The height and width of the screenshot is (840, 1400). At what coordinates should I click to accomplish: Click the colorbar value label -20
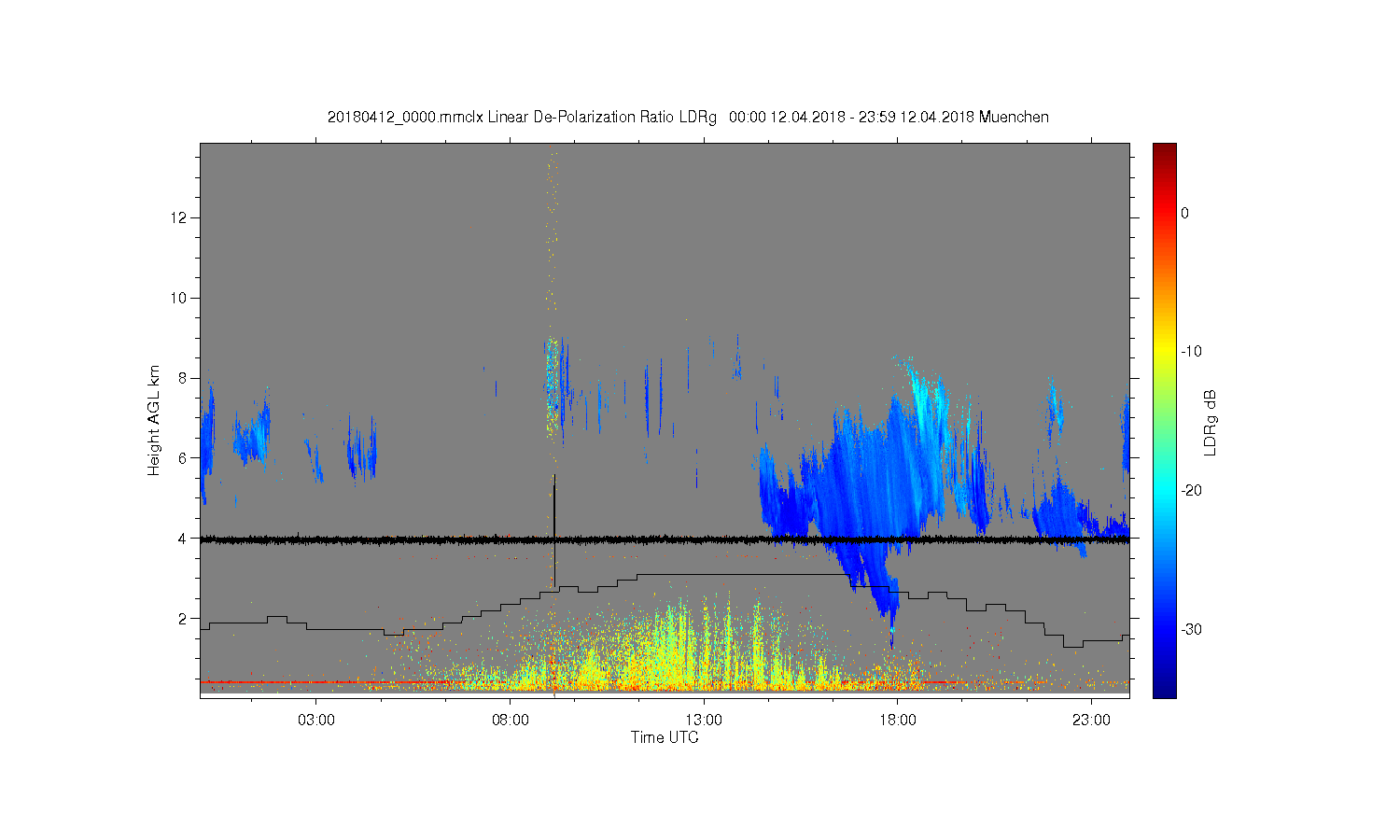coord(1191,491)
